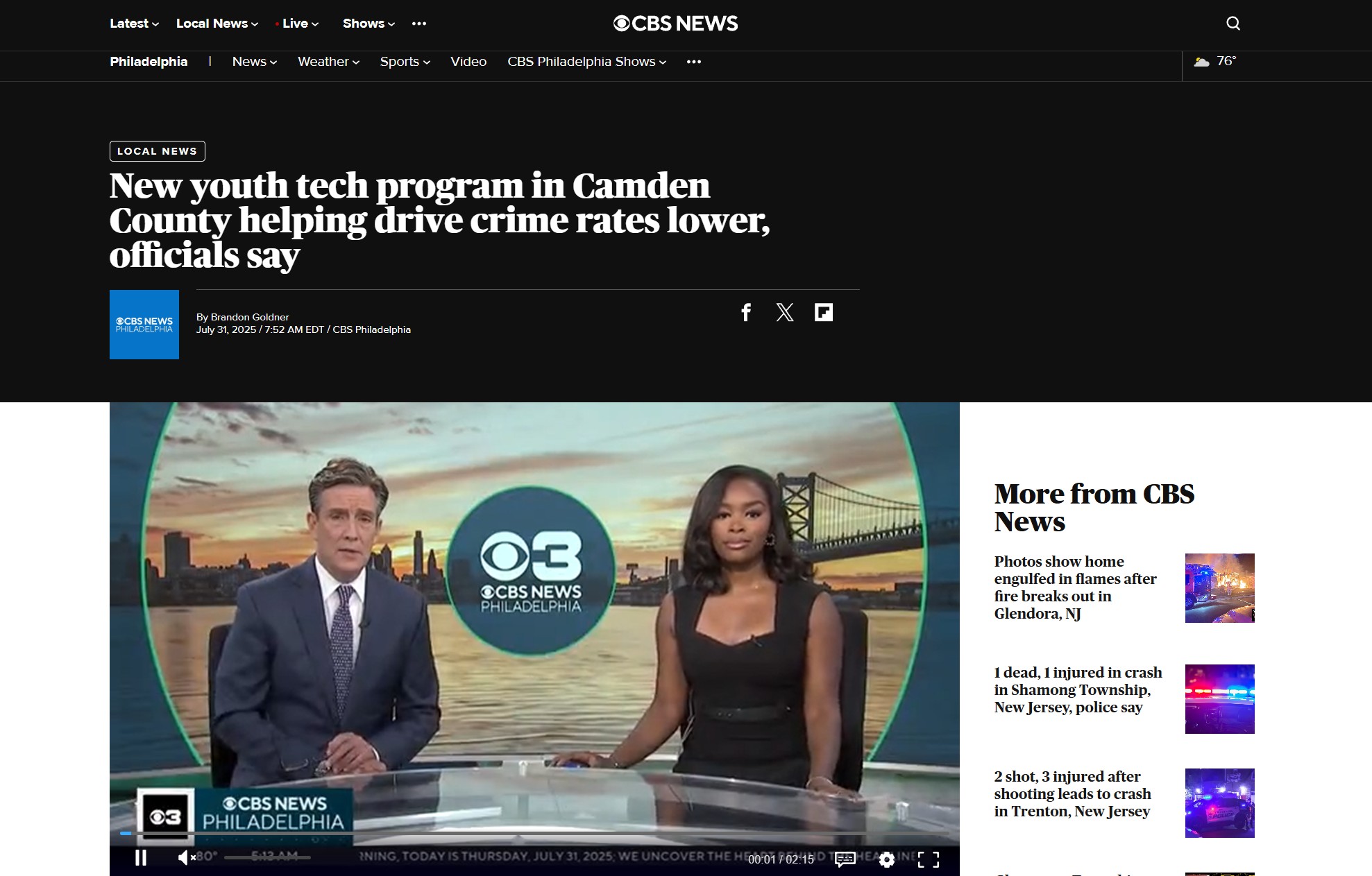Click Glendora fire thumbnail image
This screenshot has width=1372, height=876.
point(1219,588)
